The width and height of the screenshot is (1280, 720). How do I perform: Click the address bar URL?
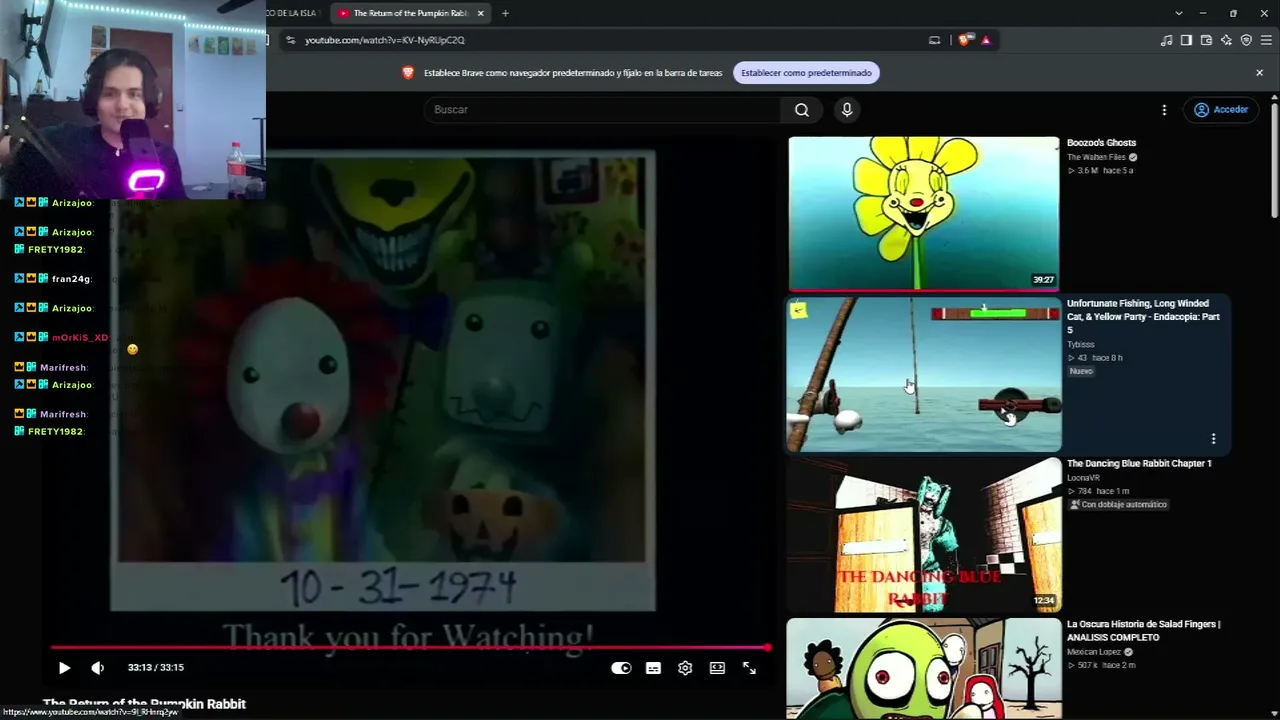point(385,40)
